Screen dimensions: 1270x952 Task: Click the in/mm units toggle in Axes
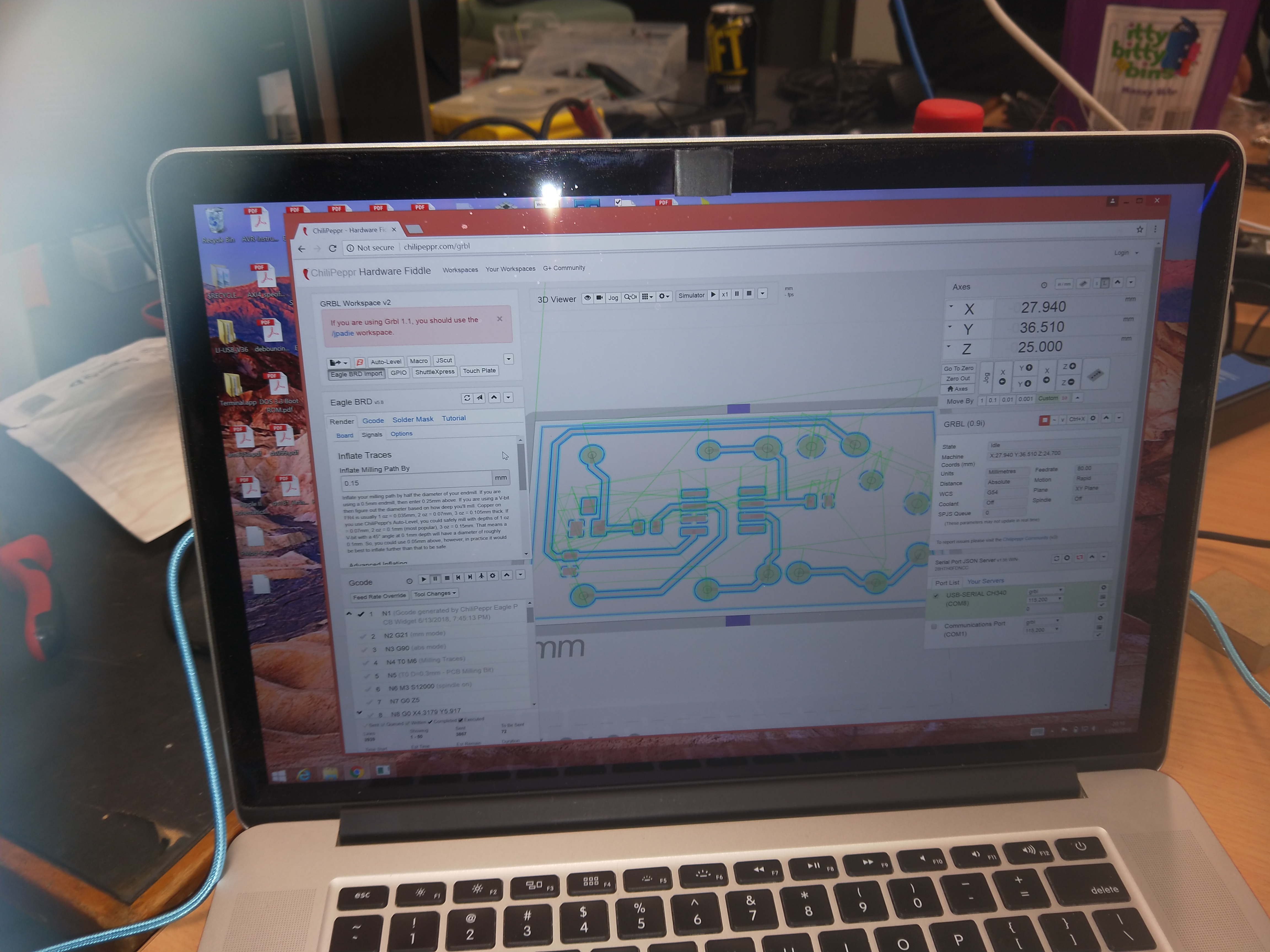click(x=1063, y=284)
